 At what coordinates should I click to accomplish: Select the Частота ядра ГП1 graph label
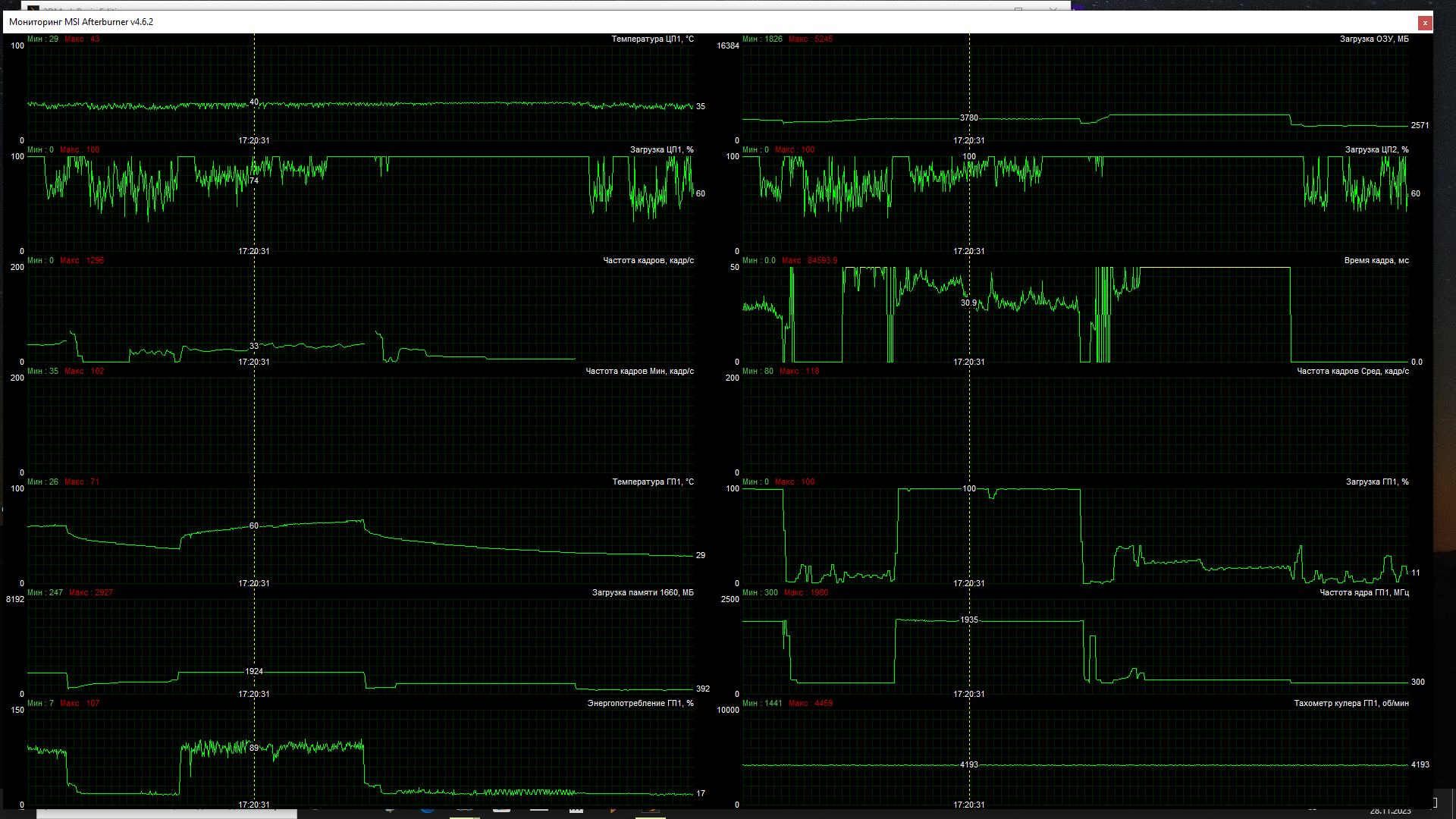click(1363, 593)
